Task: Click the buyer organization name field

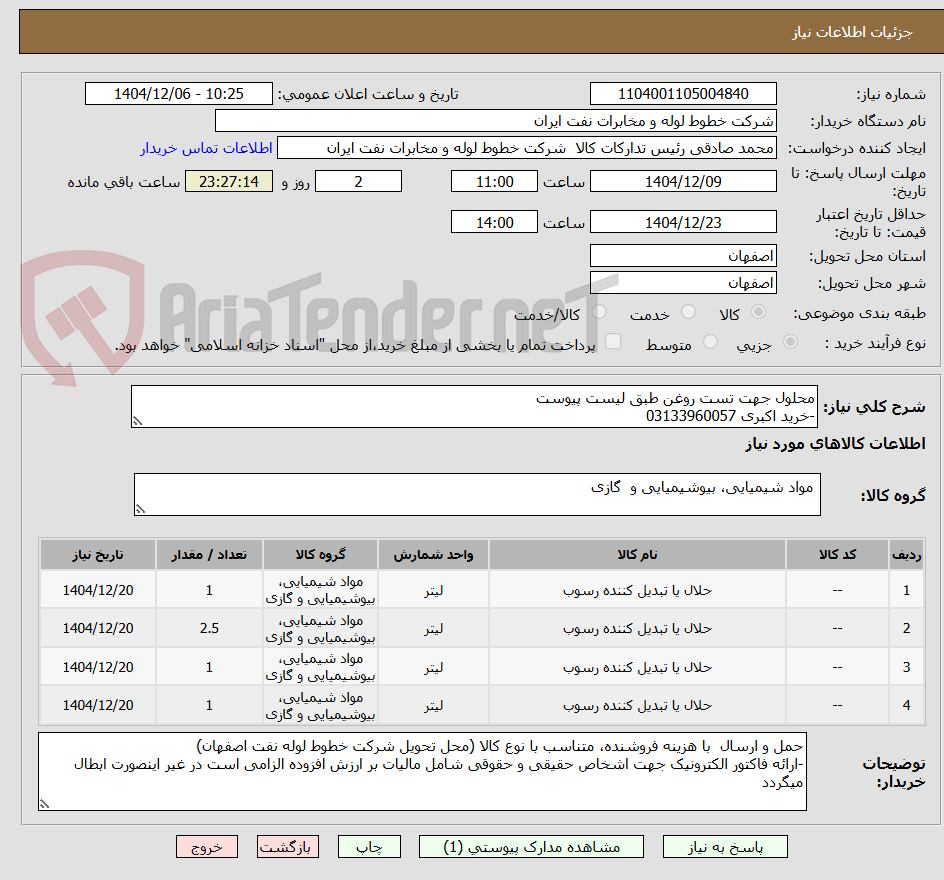Action: click(495, 121)
